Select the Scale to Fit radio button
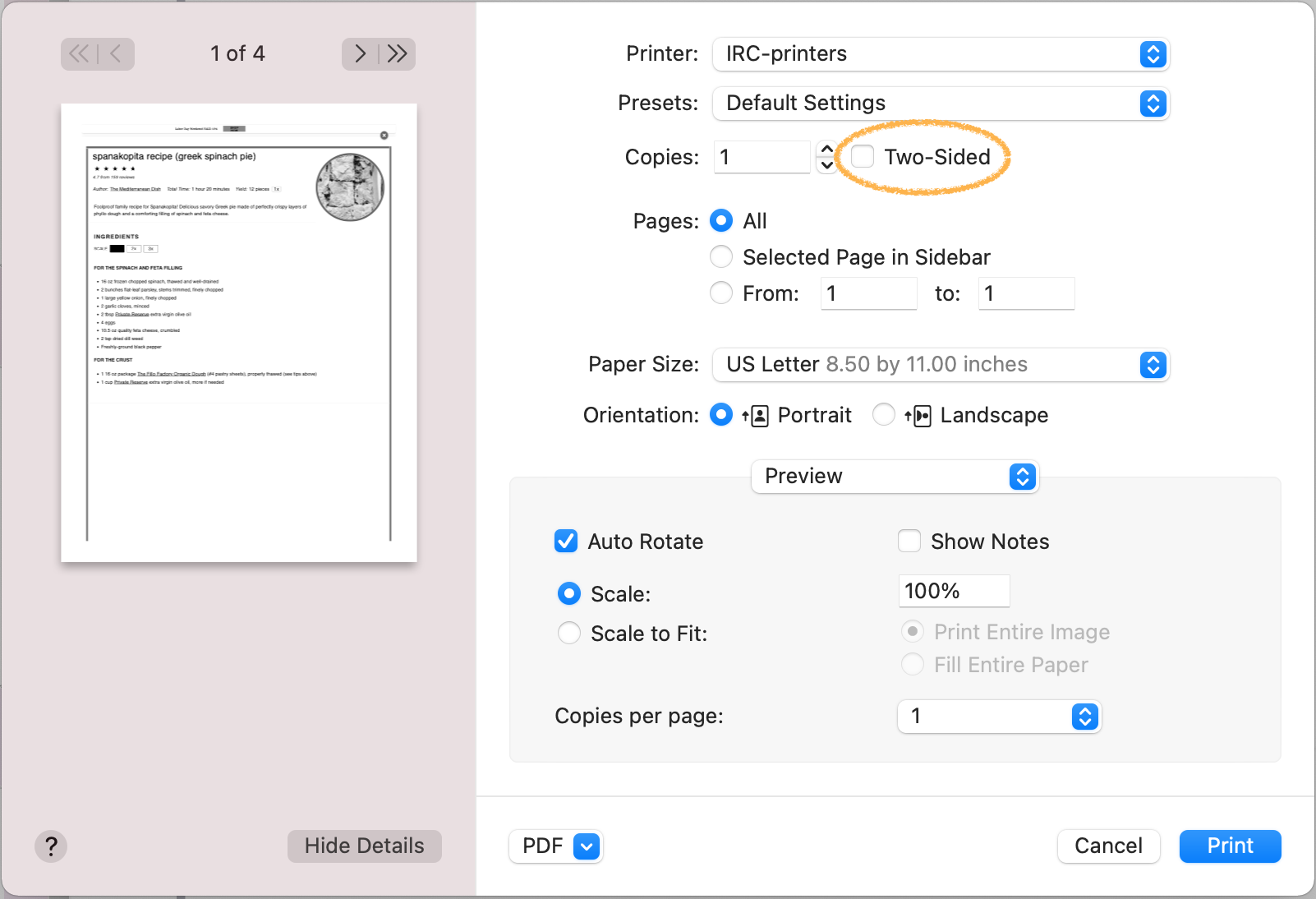Screen dimensions: 1316x899 [569, 634]
